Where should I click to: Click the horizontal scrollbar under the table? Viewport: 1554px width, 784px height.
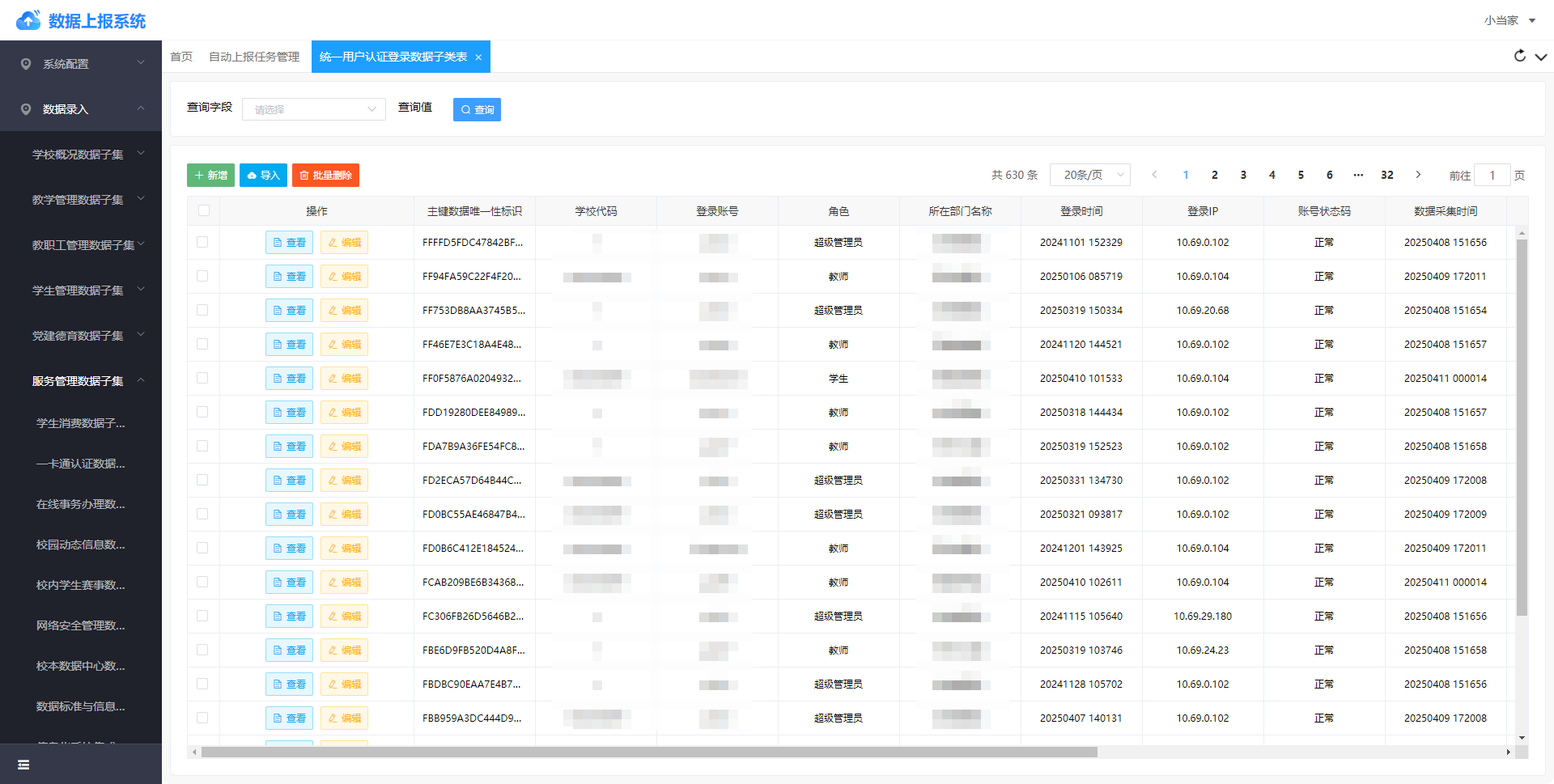point(647,752)
